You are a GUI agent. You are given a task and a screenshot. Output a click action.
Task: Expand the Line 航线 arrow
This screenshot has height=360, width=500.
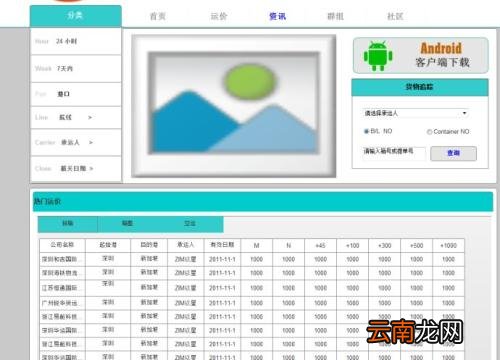[x=90, y=117]
